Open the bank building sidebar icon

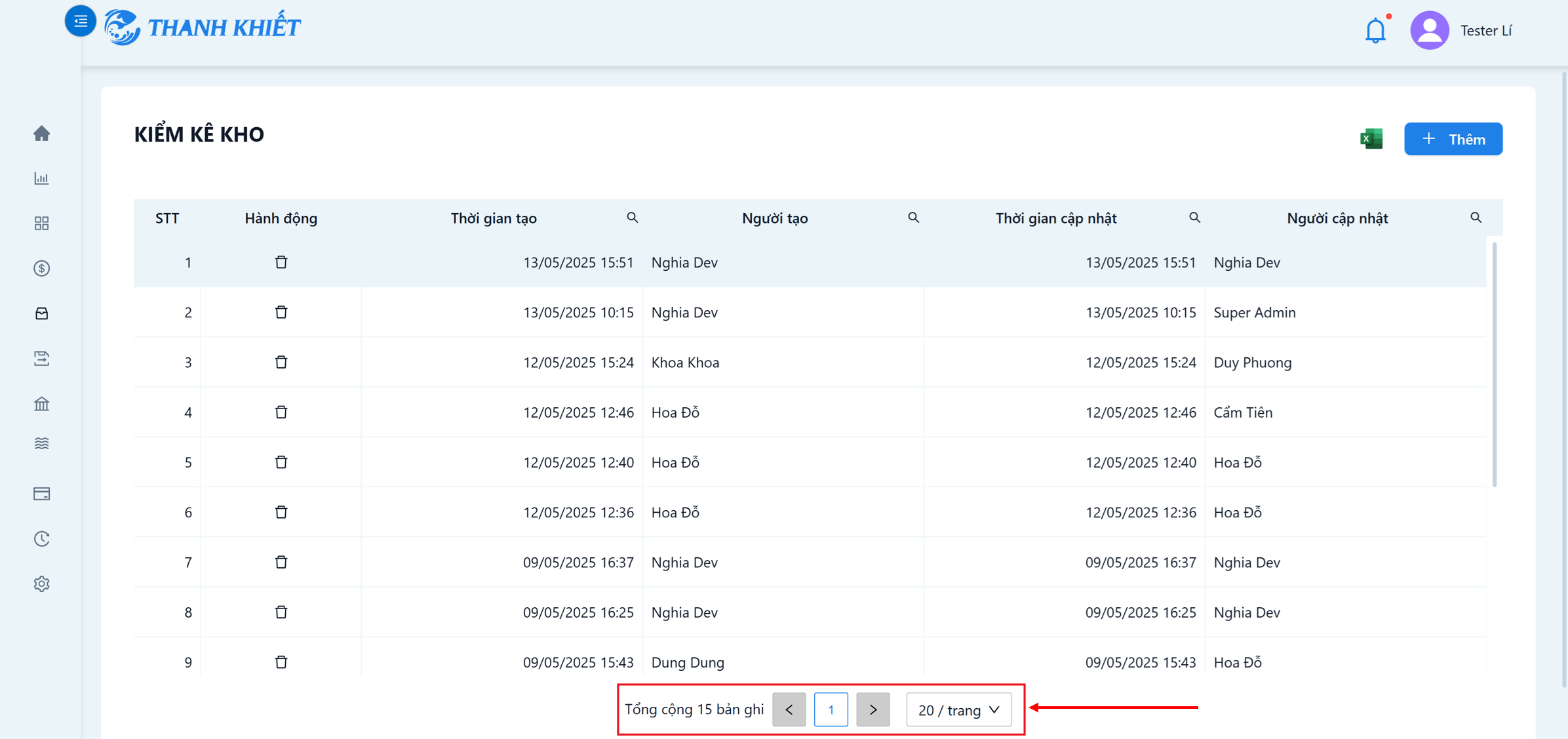[42, 404]
